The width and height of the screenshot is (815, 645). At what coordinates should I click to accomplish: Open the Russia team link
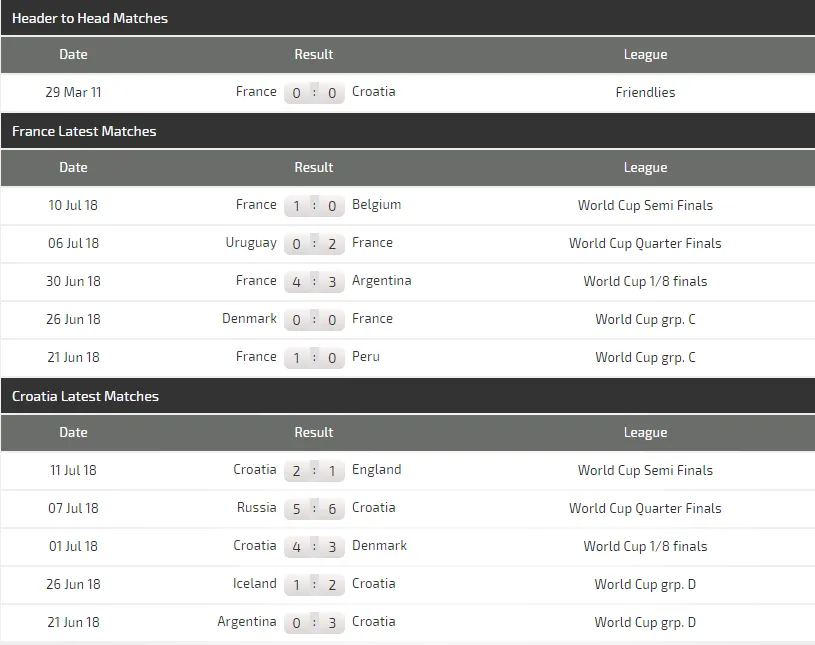[256, 508]
